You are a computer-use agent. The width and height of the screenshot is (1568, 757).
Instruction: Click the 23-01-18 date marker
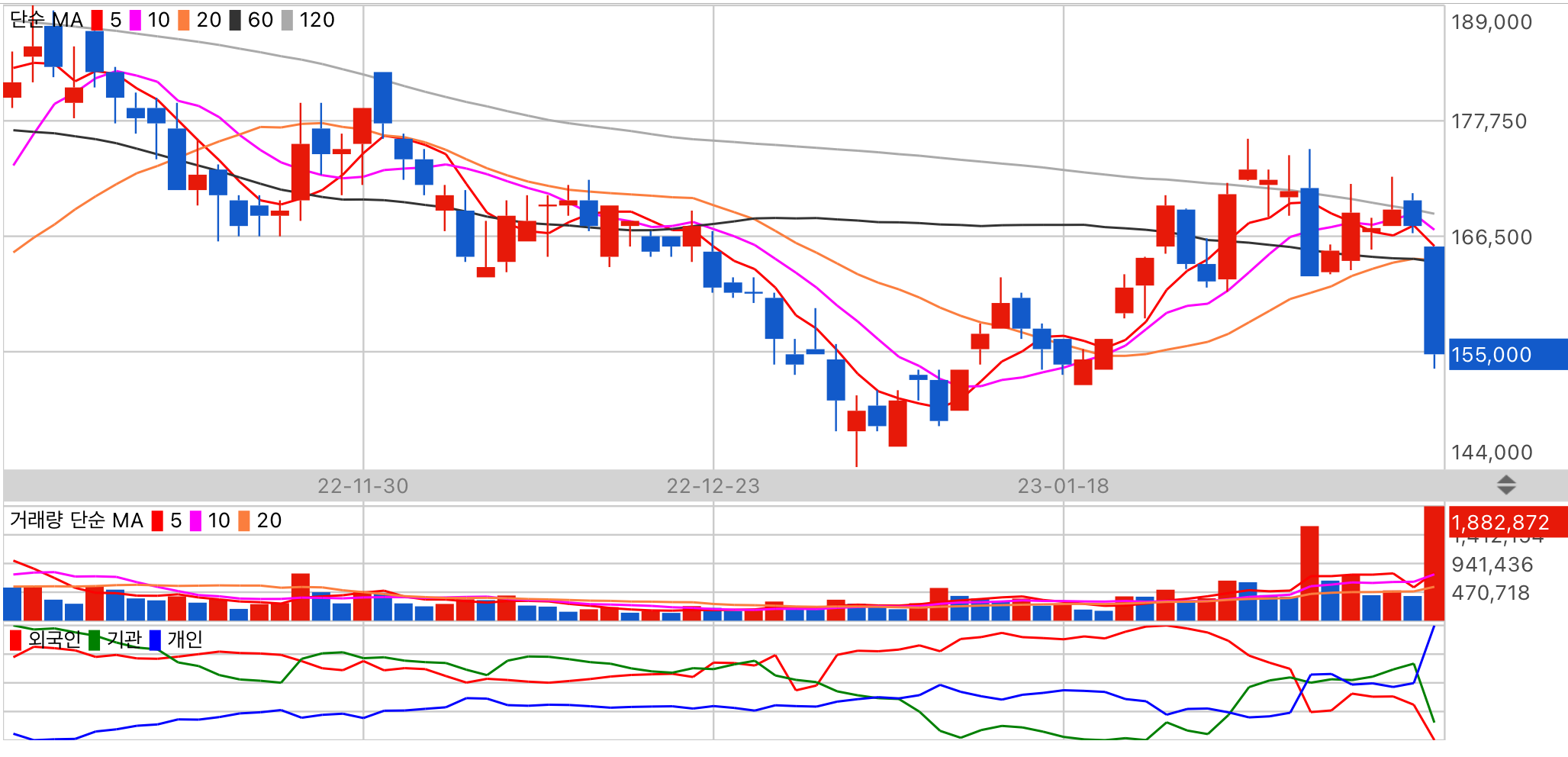(1064, 486)
